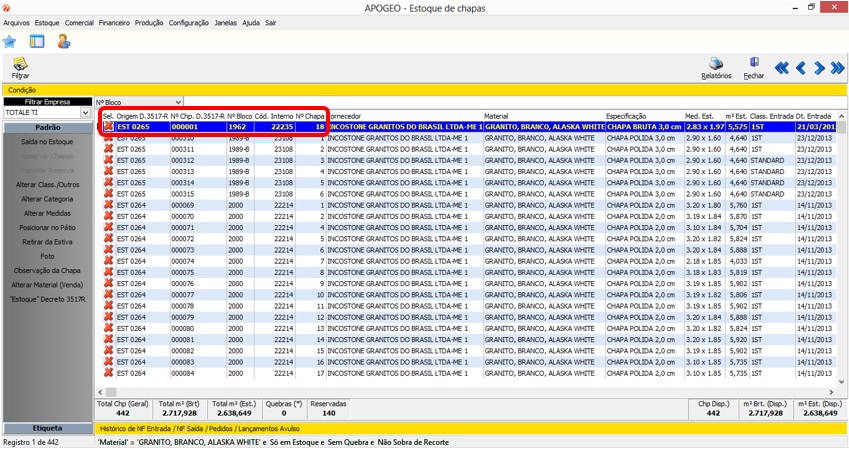The height and width of the screenshot is (451, 849).
Task: Click Alterar Material (Venda) action
Action: 47,285
